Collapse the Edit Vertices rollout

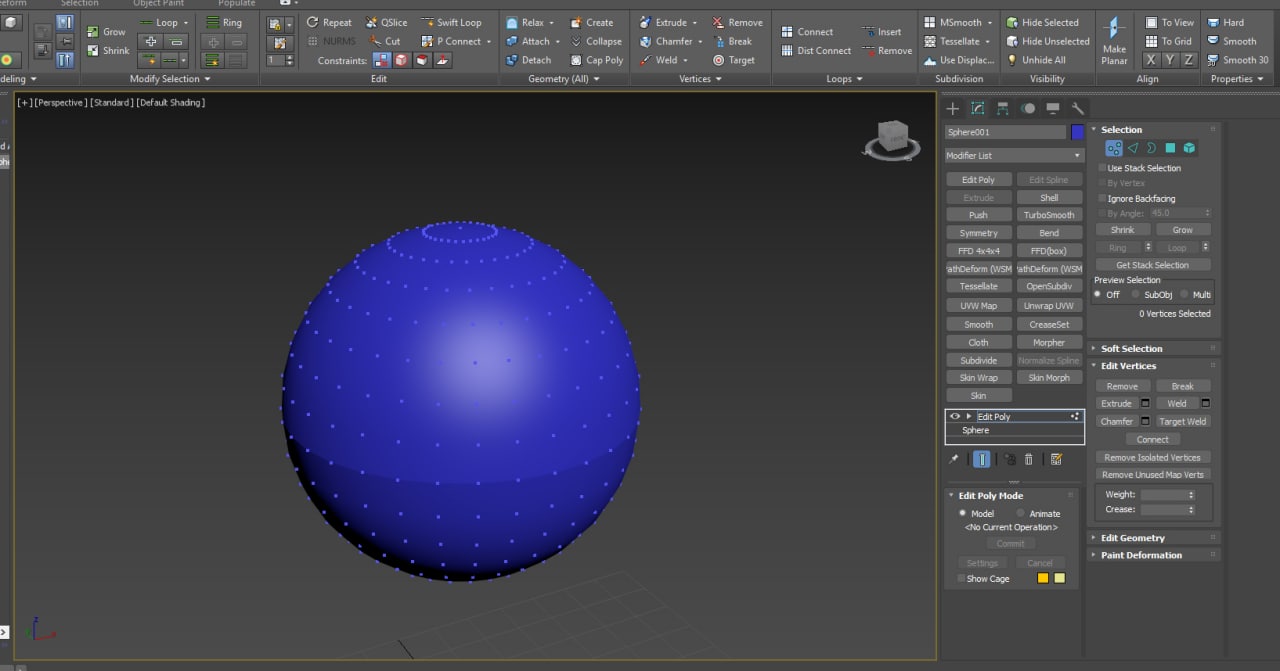(x=1128, y=366)
